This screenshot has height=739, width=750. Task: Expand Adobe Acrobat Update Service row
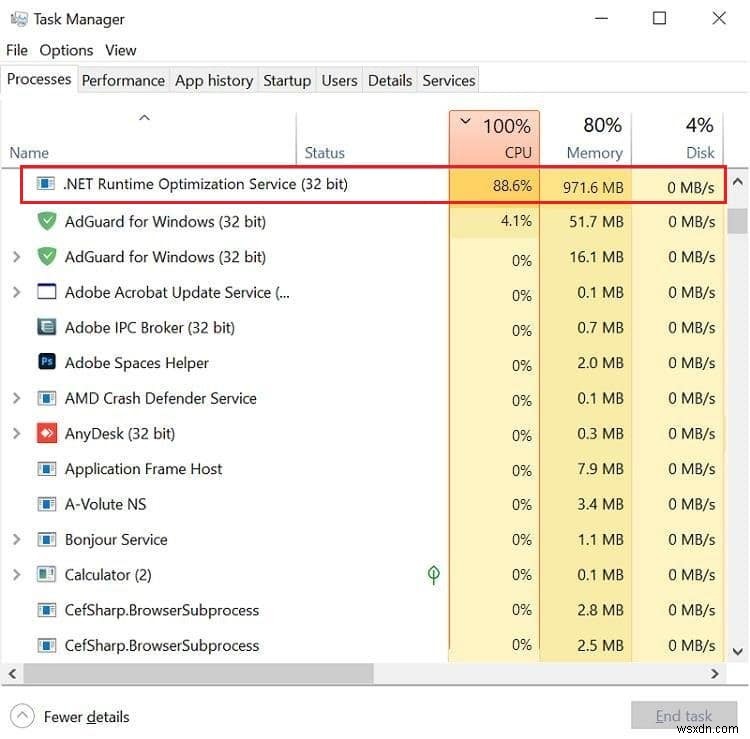(x=16, y=292)
